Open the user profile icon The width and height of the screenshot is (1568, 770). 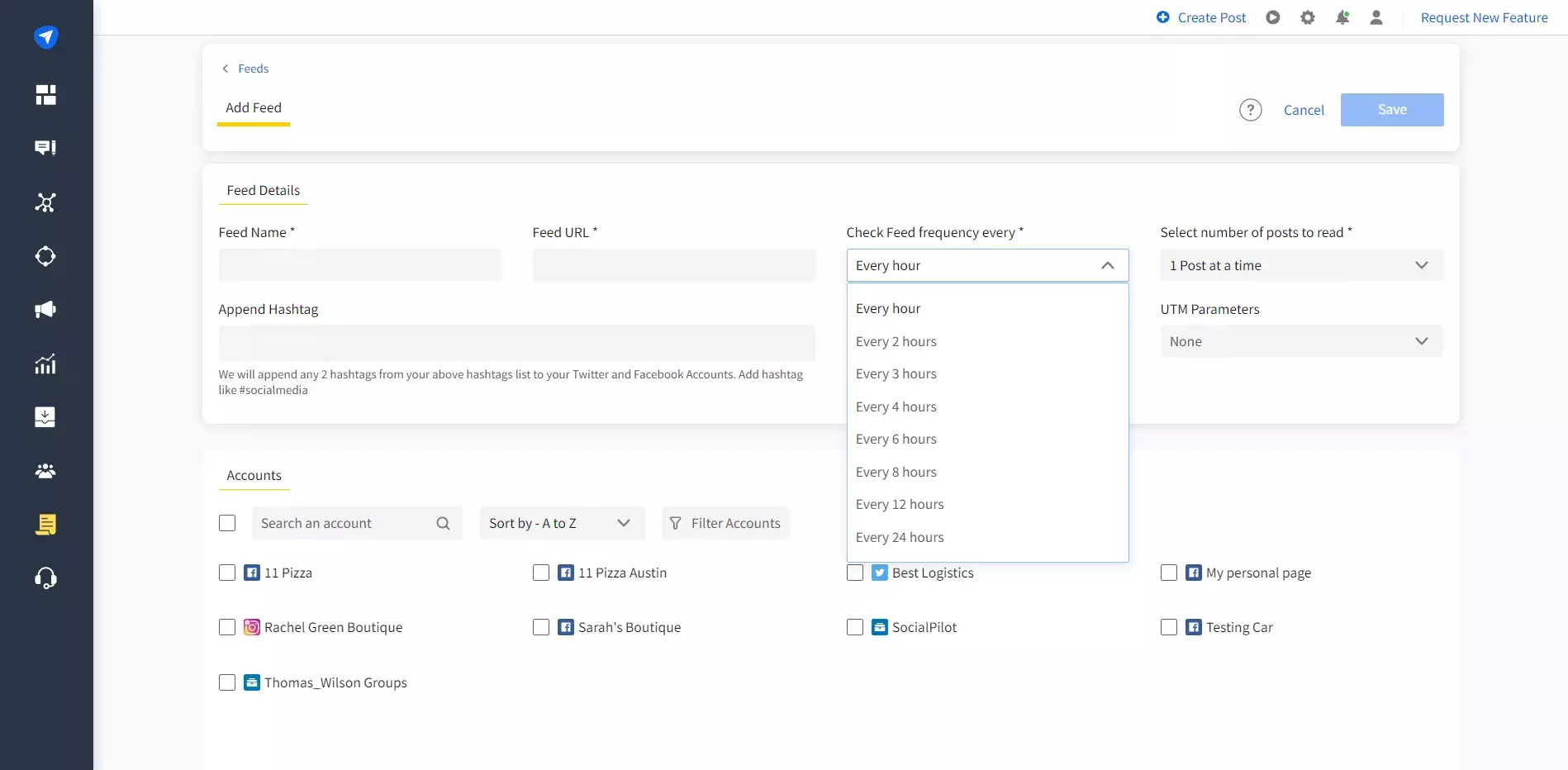coord(1376,17)
